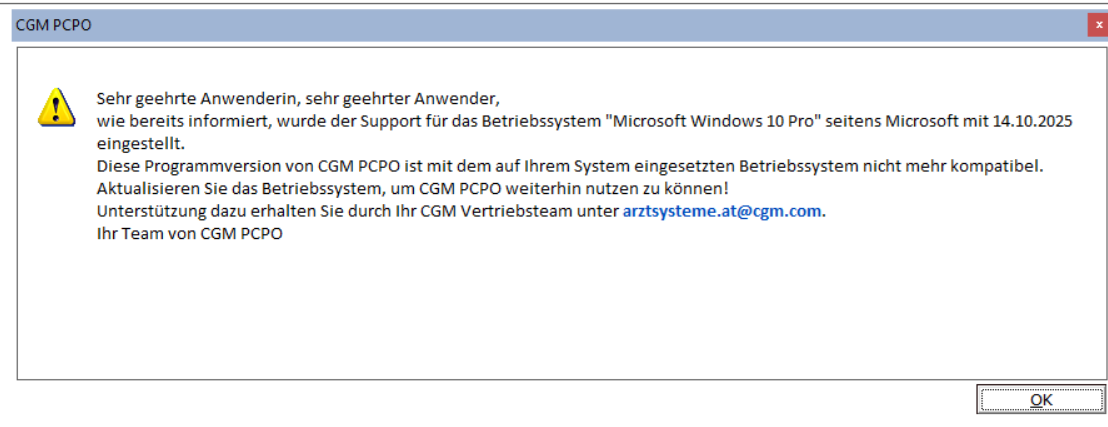Click the phrase "weiterhin nutzen zu können!"

coord(631,188)
